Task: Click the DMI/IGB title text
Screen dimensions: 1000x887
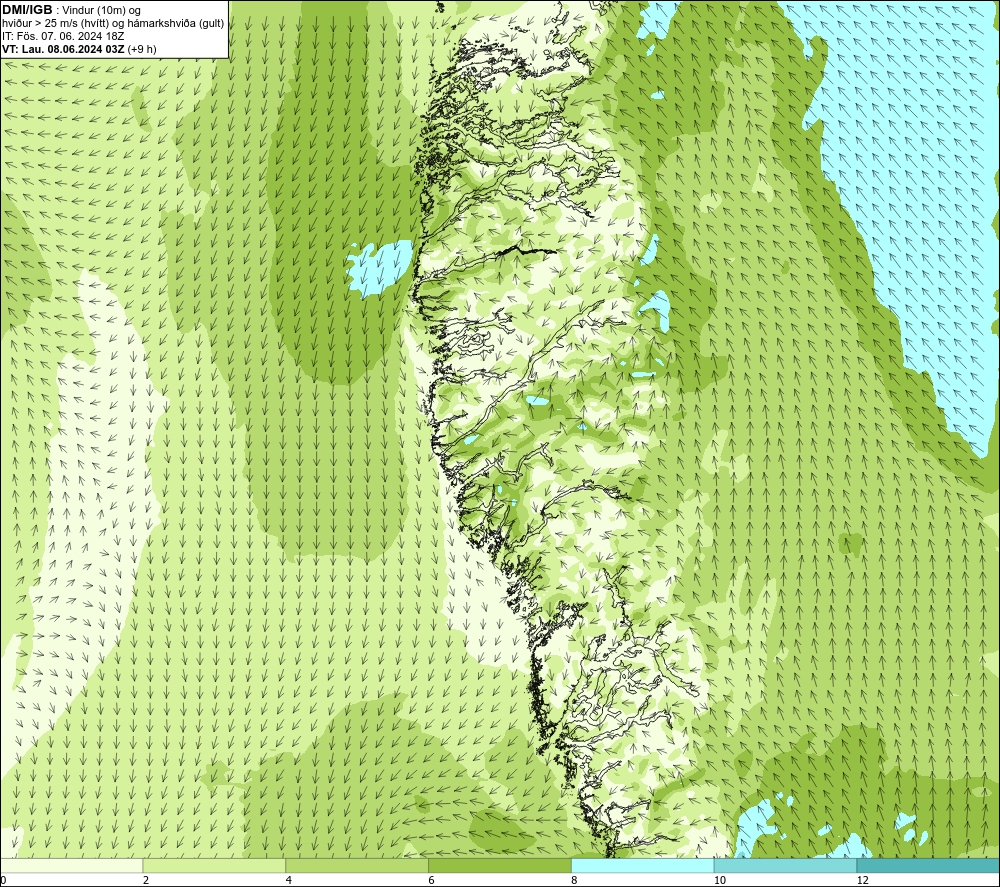Action: click(x=27, y=11)
